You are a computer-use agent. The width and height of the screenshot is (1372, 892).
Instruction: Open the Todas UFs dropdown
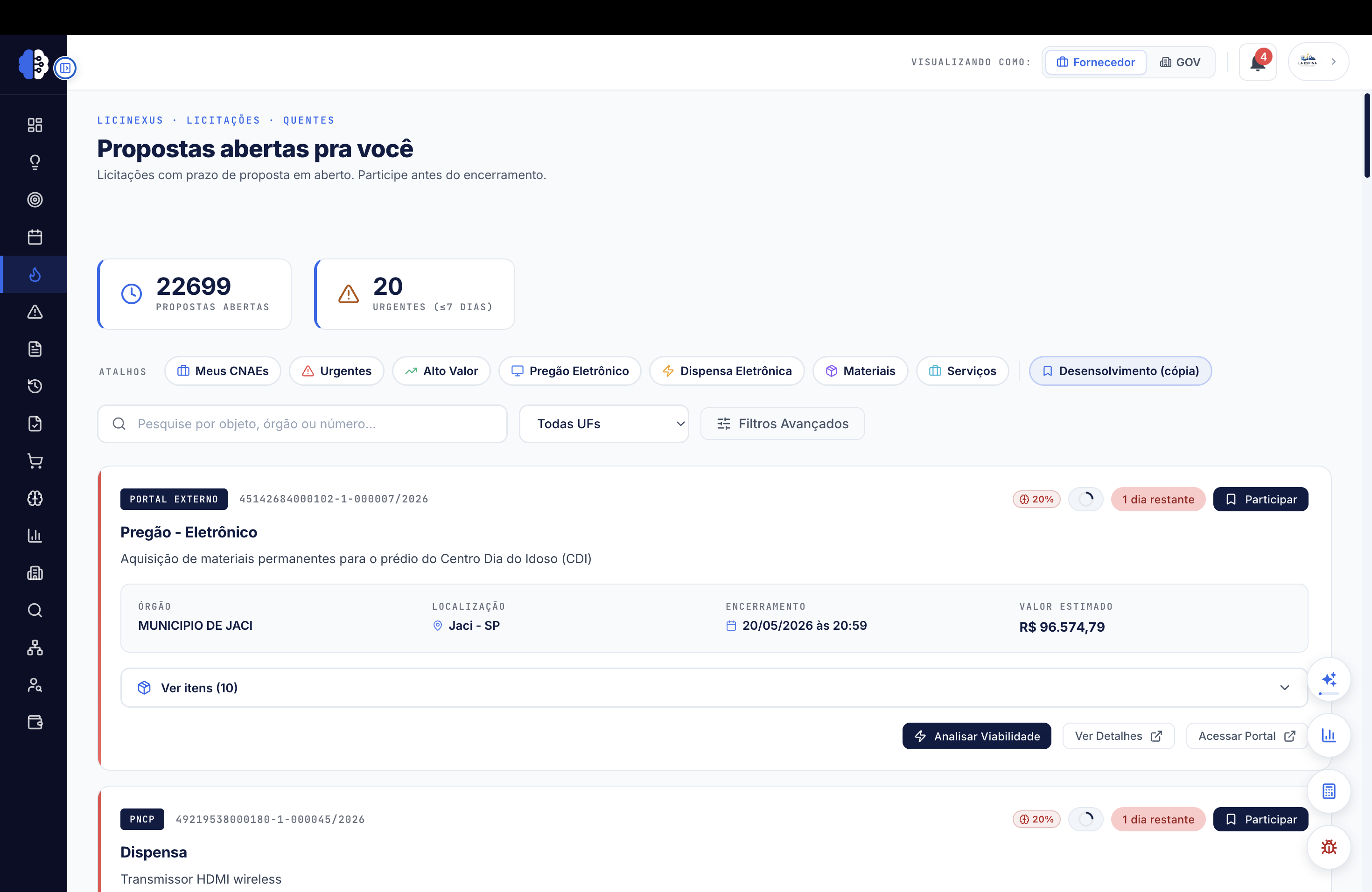click(603, 424)
